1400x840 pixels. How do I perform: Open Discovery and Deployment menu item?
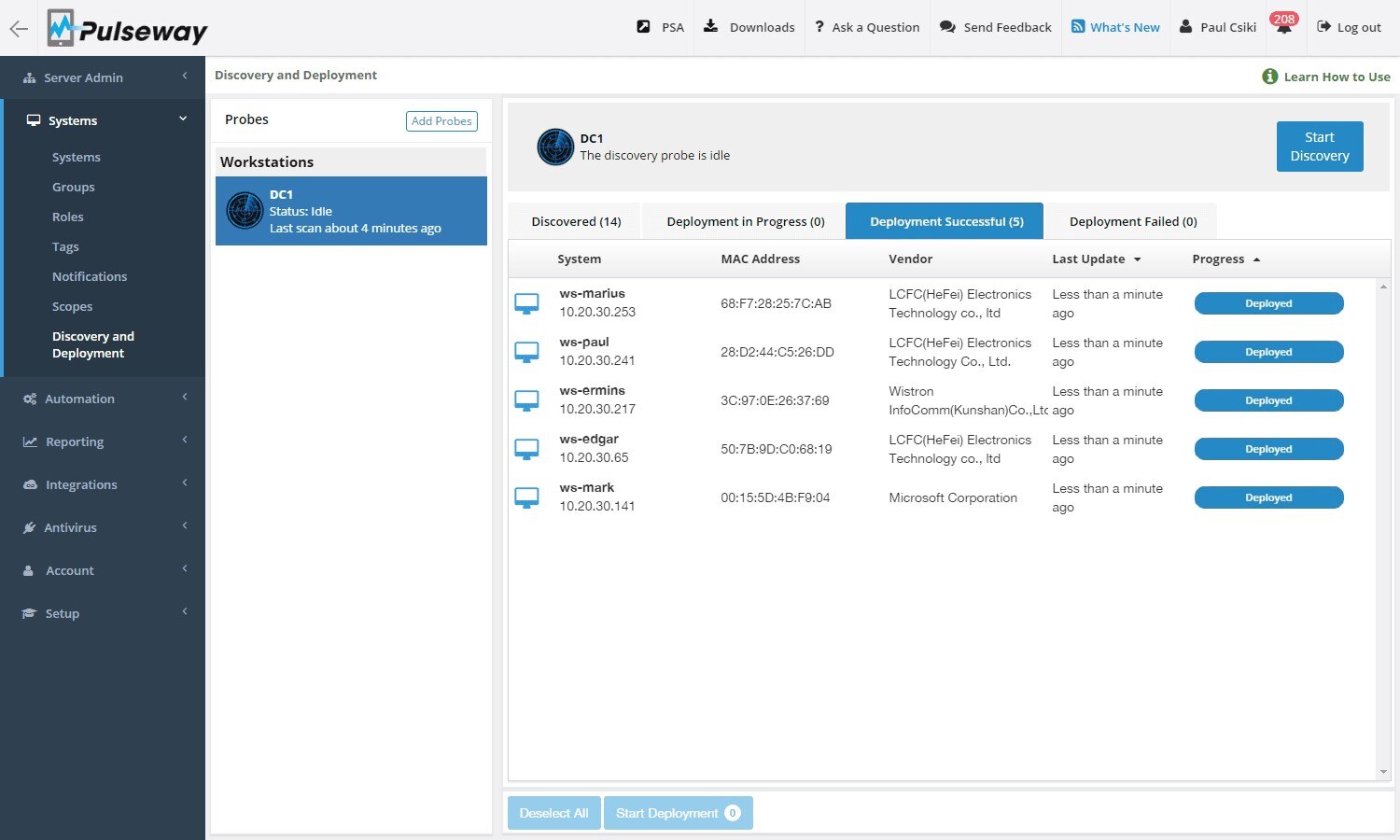click(x=93, y=344)
